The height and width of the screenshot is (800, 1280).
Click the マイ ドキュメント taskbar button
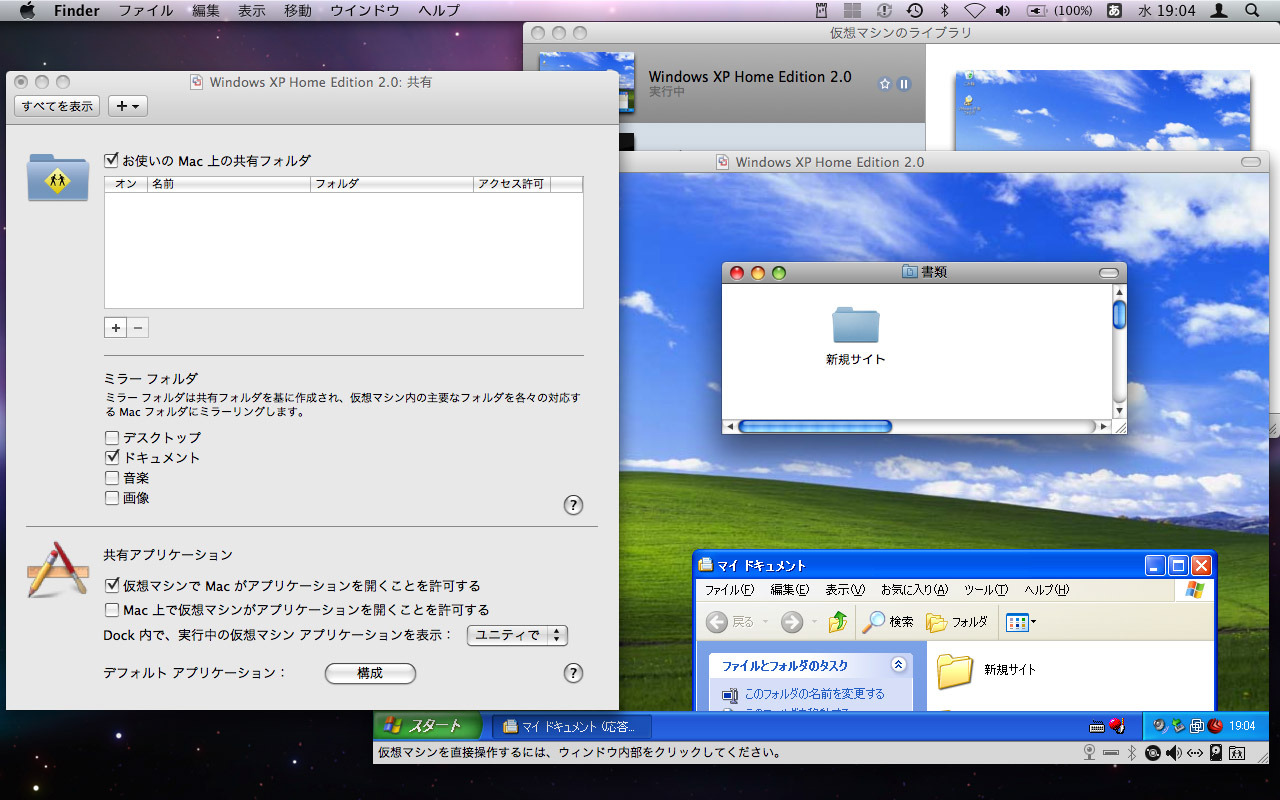[571, 727]
